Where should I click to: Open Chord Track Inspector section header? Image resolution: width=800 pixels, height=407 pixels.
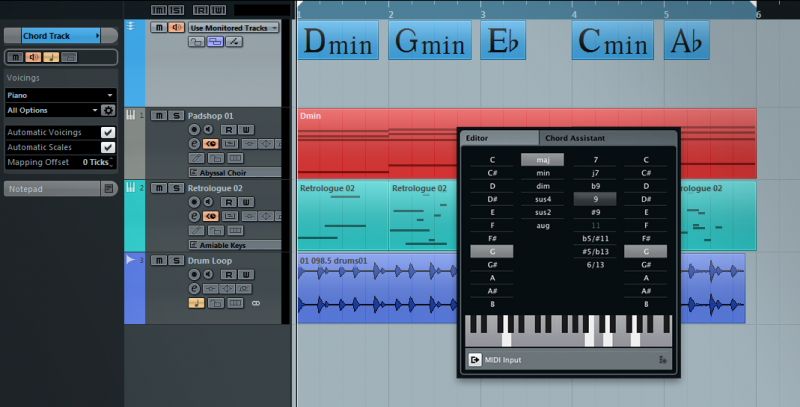pos(61,36)
